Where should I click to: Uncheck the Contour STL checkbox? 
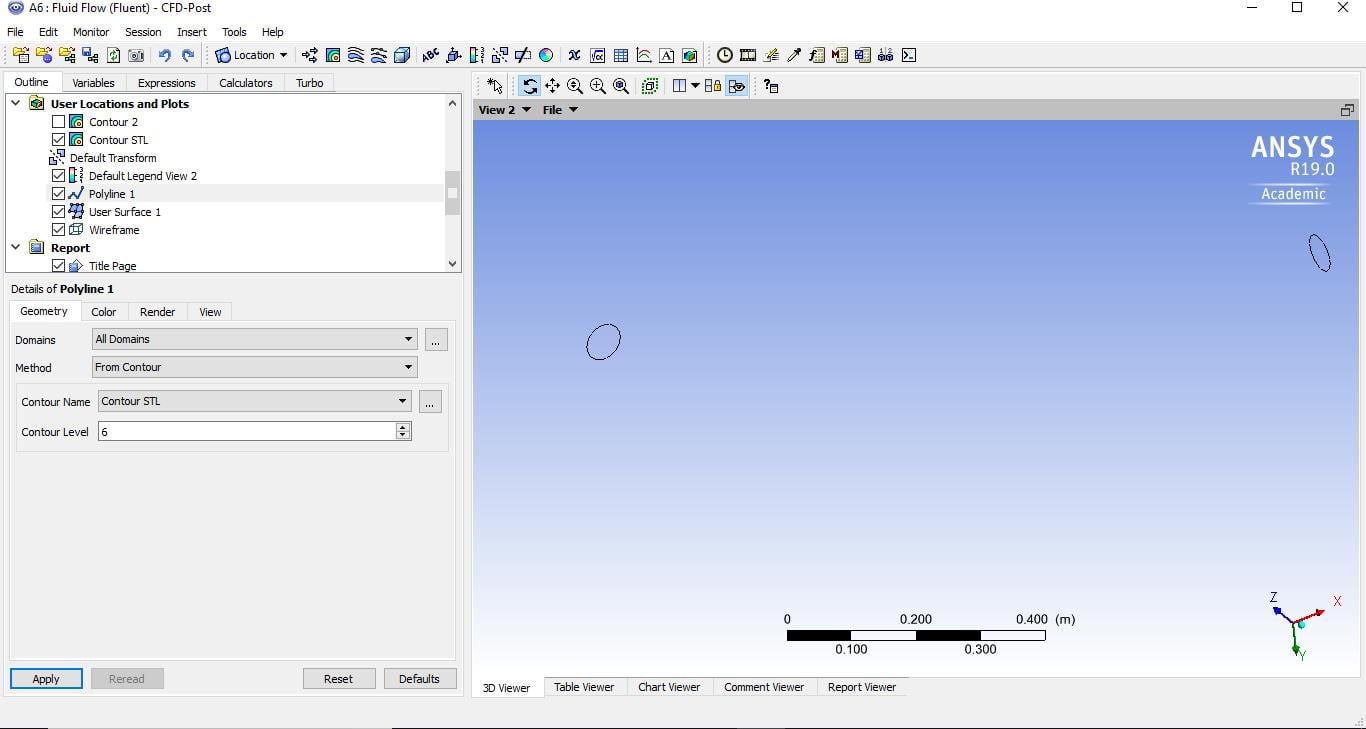tap(58, 140)
